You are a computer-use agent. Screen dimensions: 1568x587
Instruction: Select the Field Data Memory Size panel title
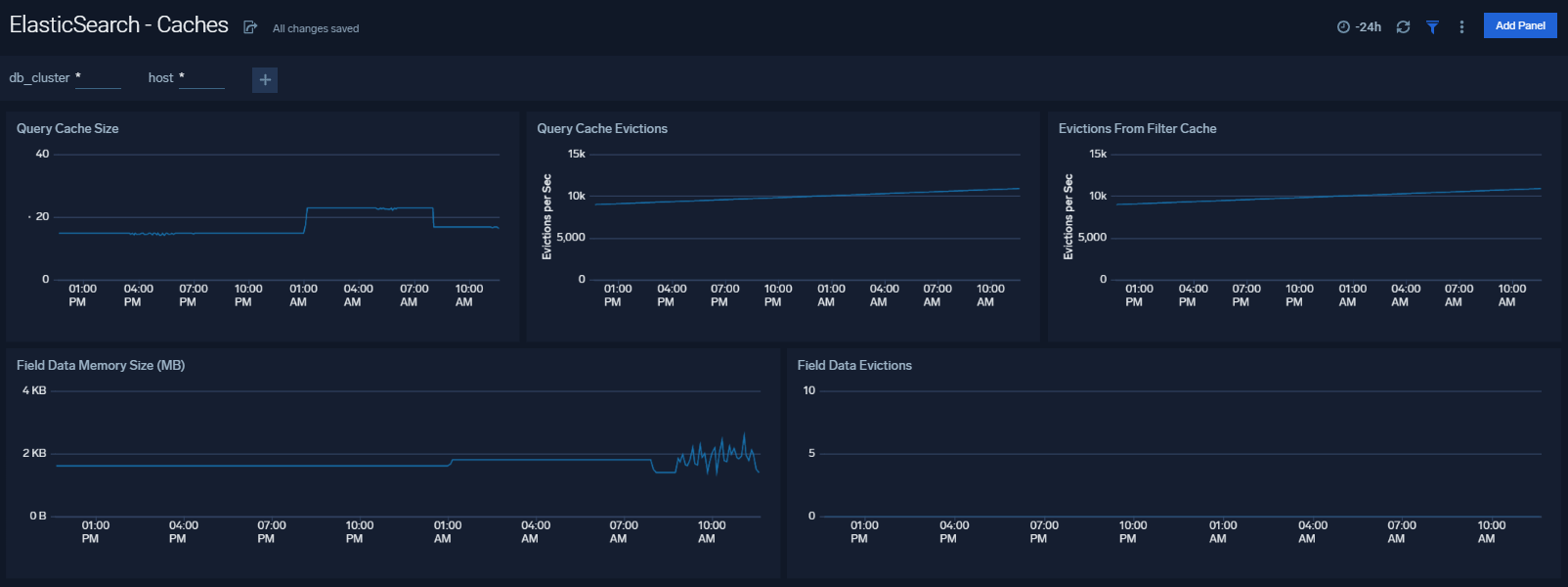tap(101, 365)
